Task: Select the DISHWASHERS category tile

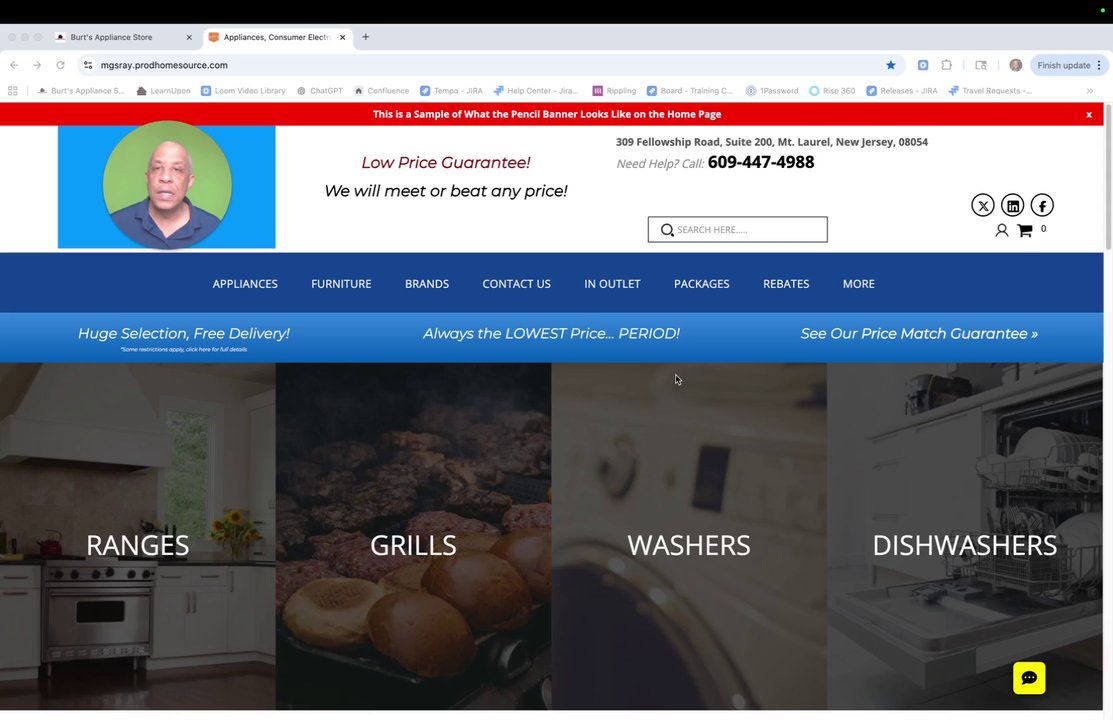Action: tap(965, 536)
